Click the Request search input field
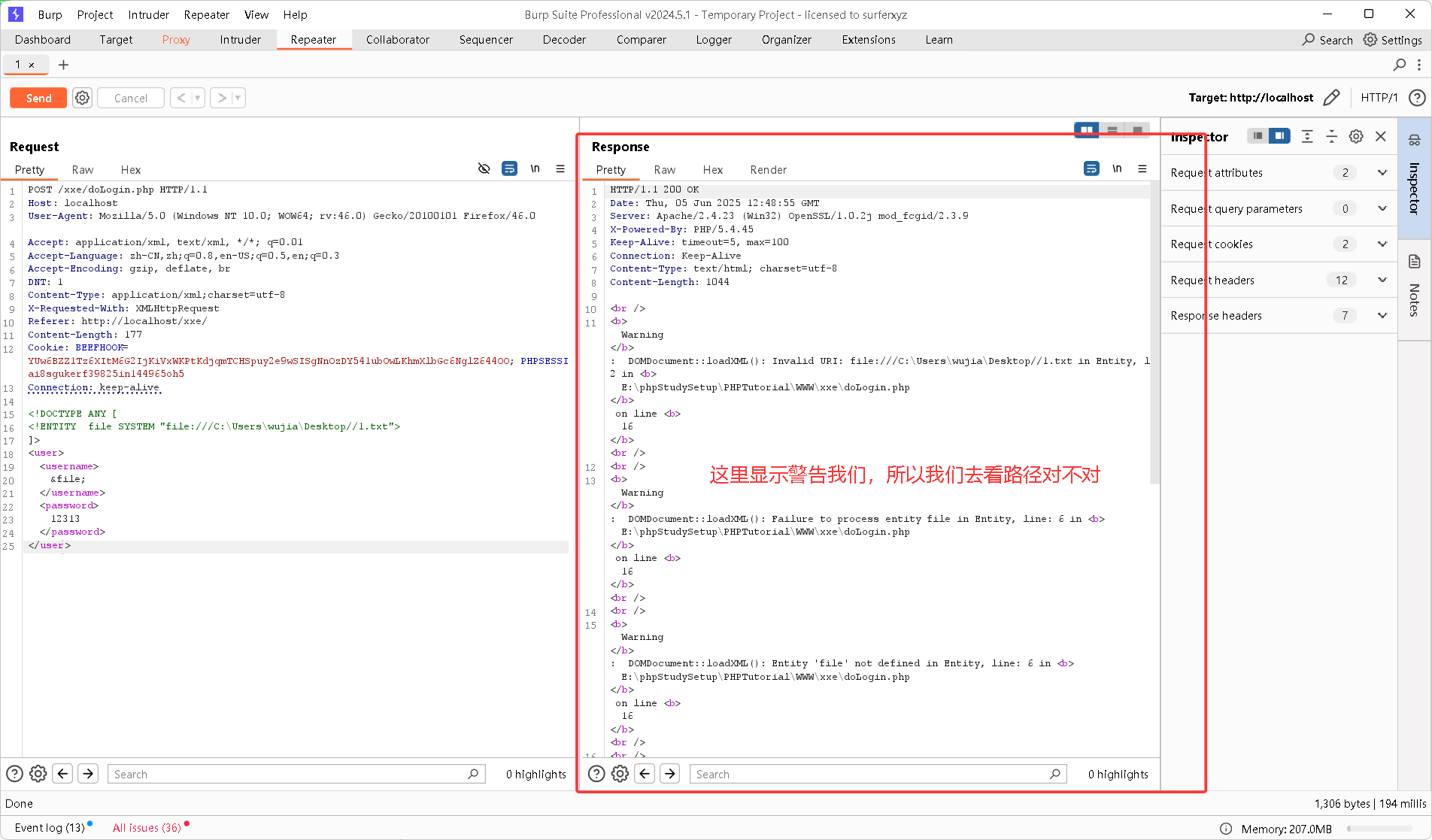Viewport: 1432px width, 840px height. pyautogui.click(x=296, y=774)
